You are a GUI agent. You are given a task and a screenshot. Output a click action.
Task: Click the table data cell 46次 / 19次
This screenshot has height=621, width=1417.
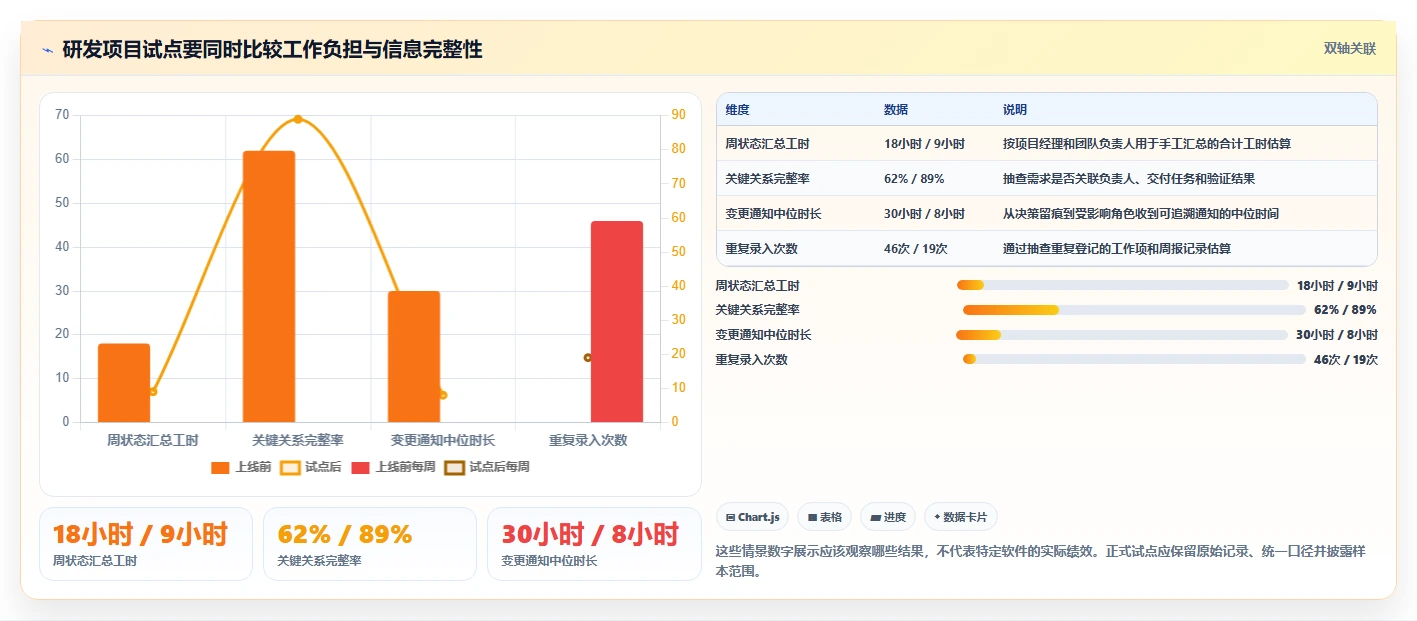coord(916,249)
